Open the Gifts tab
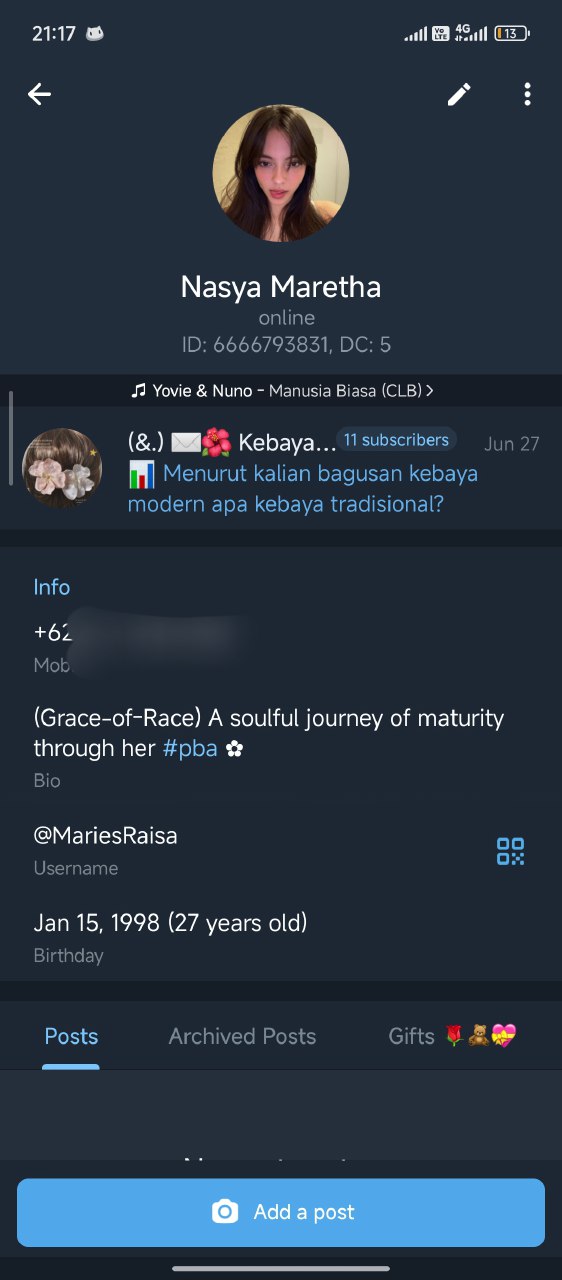562x1280 pixels. click(x=452, y=1036)
